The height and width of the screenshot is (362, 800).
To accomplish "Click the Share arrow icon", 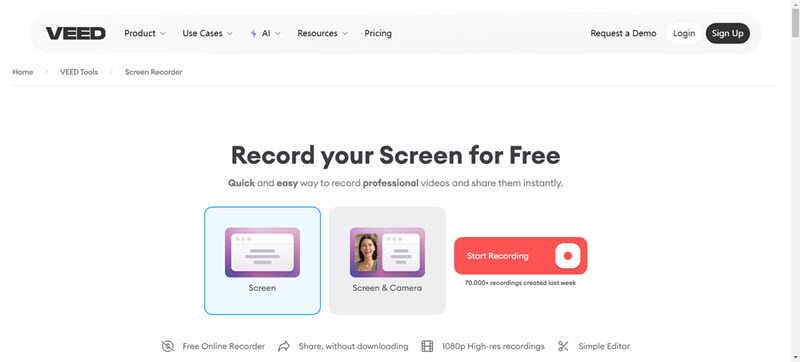I will tap(284, 346).
